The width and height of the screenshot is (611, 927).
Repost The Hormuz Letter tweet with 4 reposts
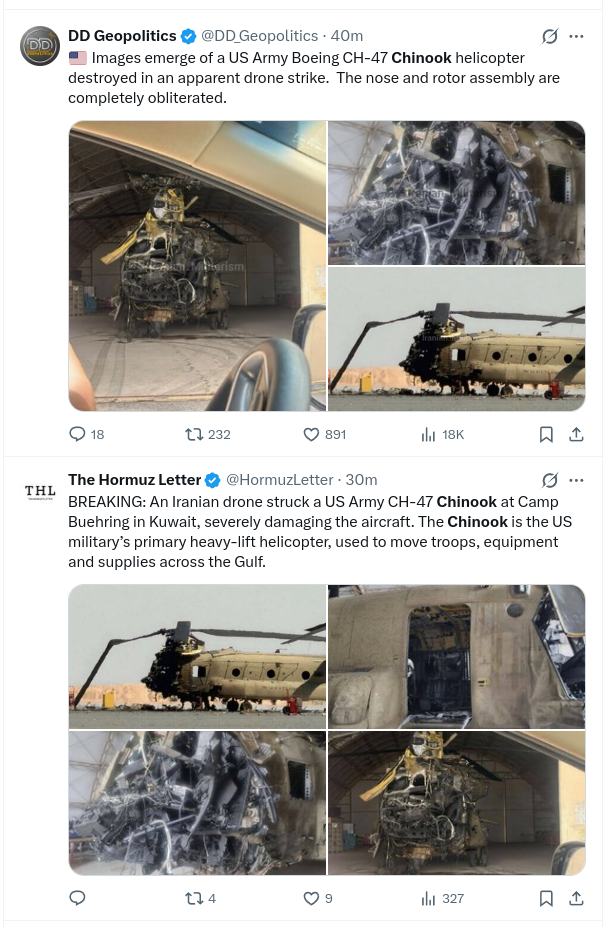201,899
